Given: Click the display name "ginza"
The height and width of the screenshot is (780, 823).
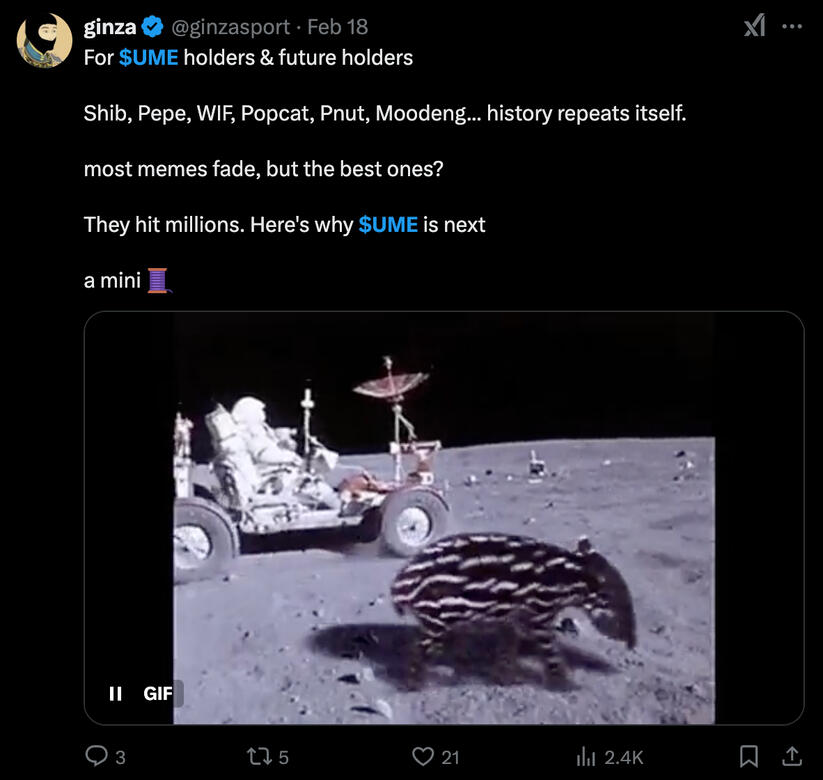Looking at the screenshot, I should pos(109,27).
